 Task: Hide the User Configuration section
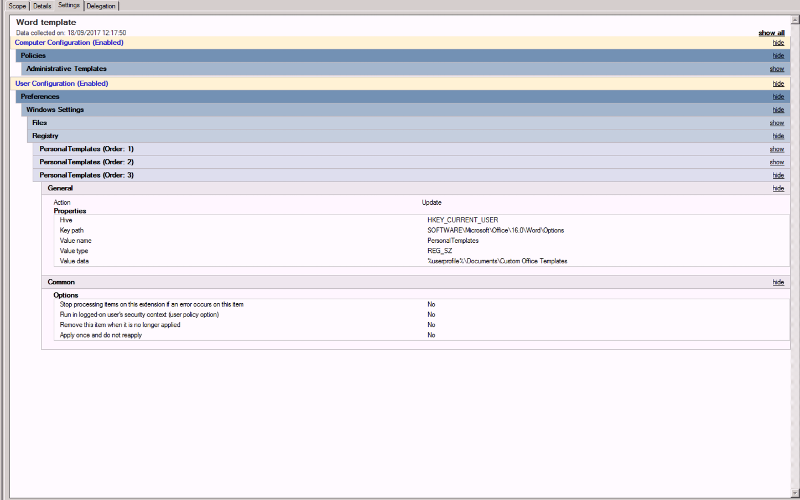(x=778, y=84)
